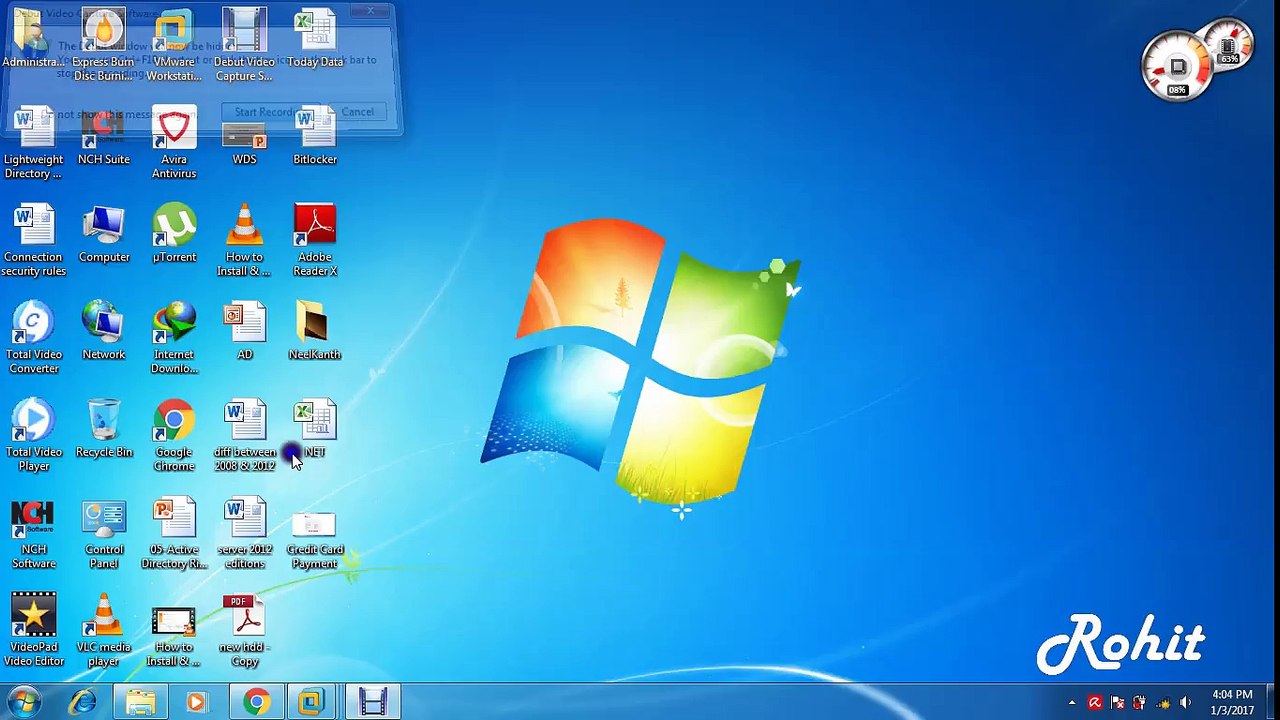Open the Avira tray icon
The image size is (1280, 720).
(x=1095, y=703)
